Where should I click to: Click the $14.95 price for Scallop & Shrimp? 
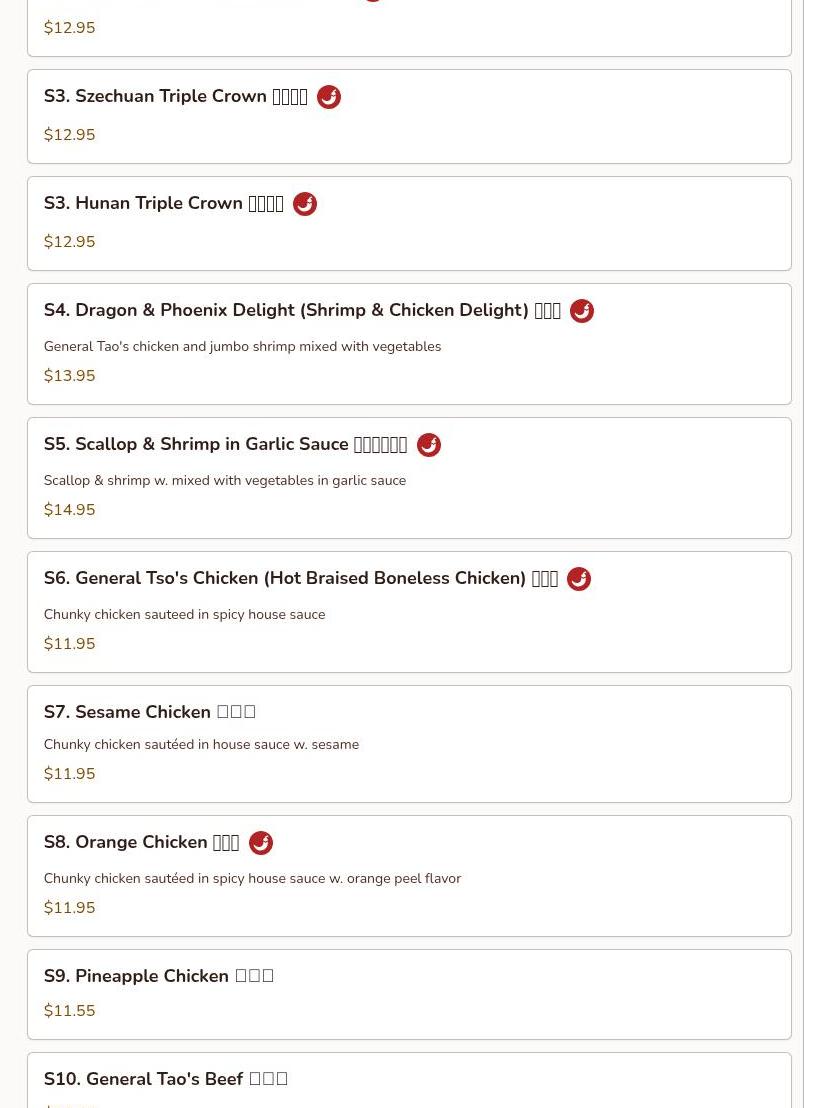69,510
